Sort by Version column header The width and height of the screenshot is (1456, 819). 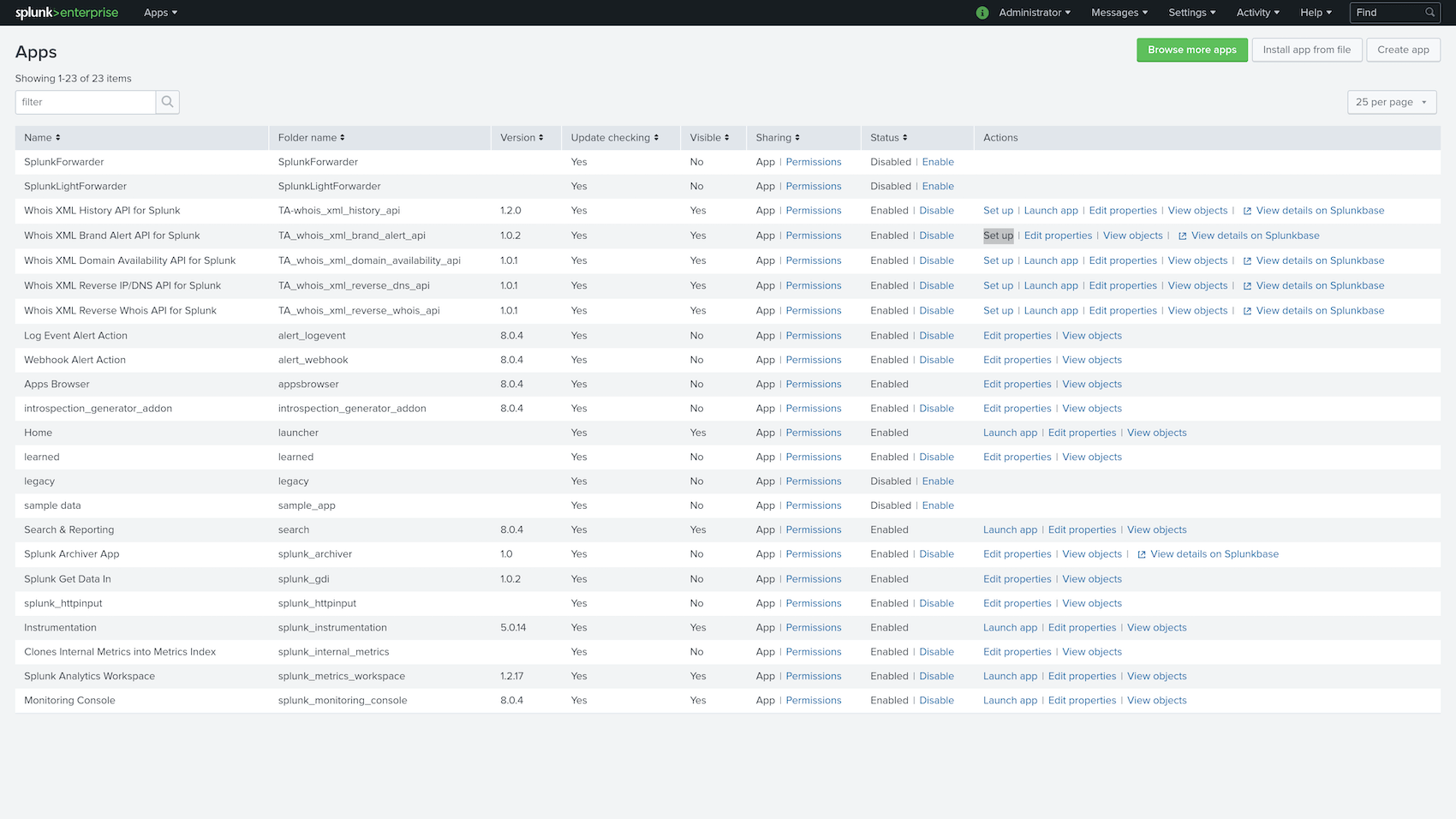(x=522, y=138)
